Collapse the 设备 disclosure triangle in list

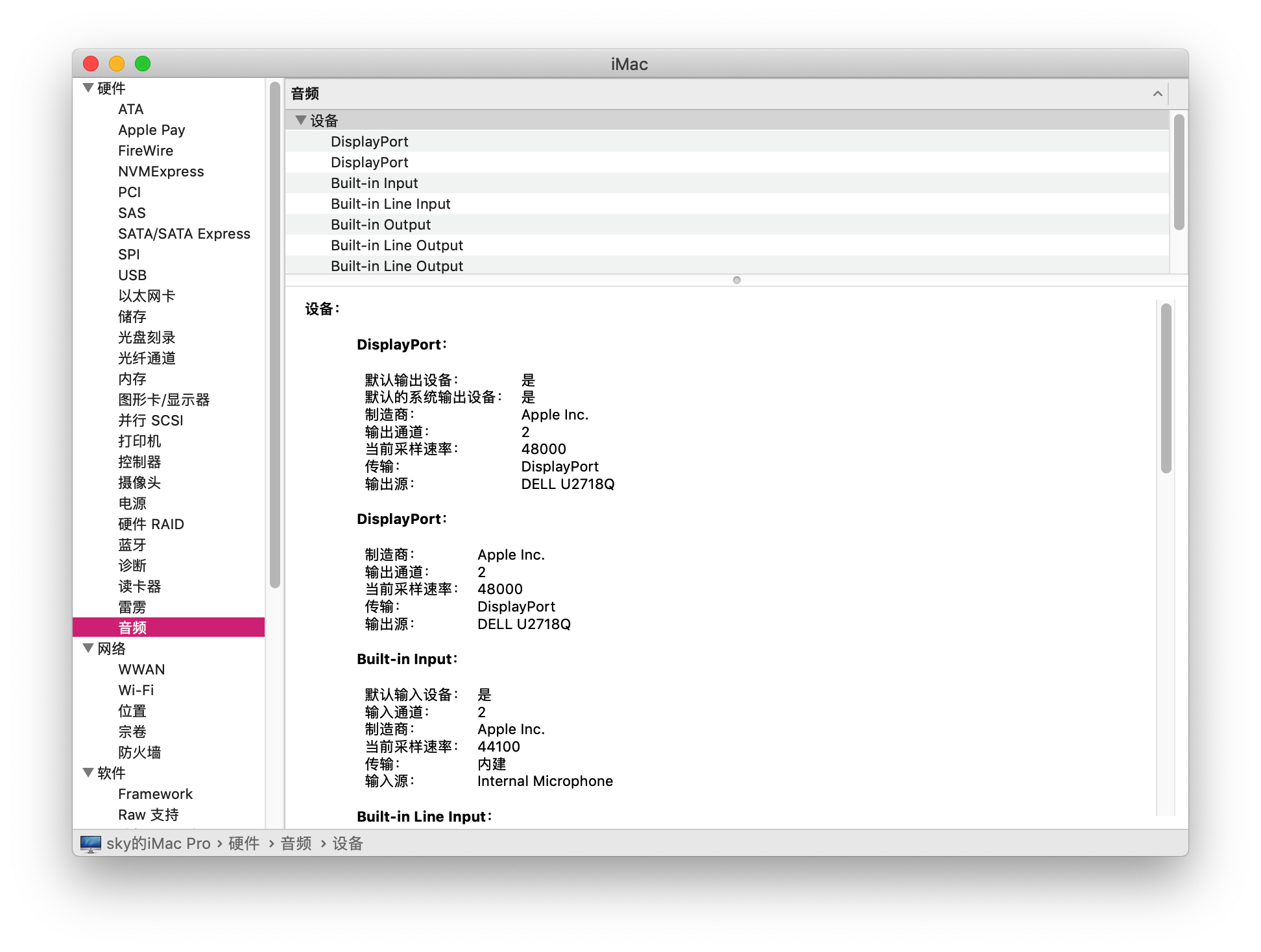pos(300,121)
